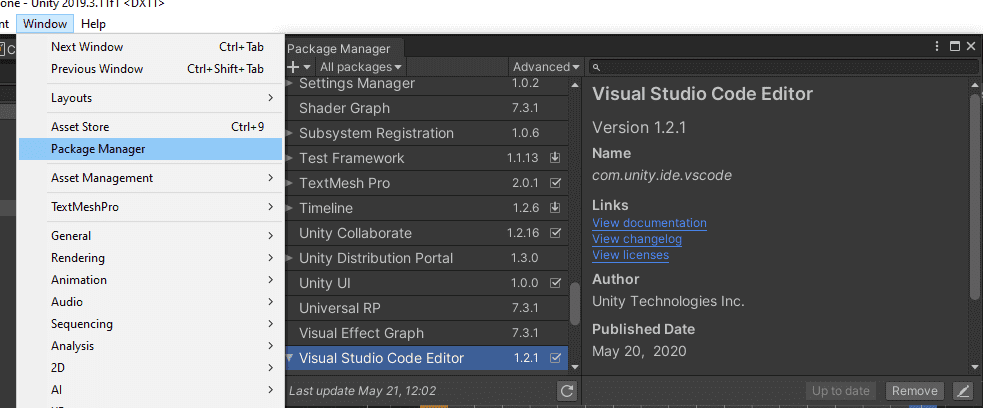Click the installed checkmark for Unity Collaborate
This screenshot has width=983, height=408.
pyautogui.click(x=556, y=233)
